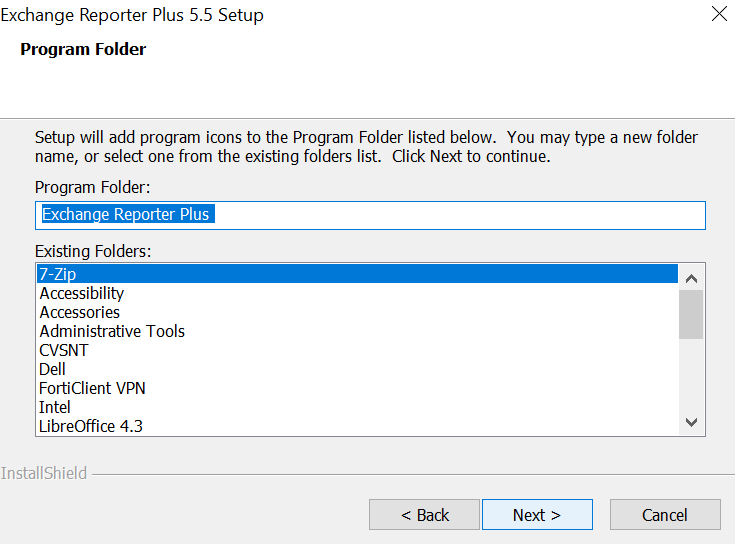Choose the Accessories folder entry
The width and height of the screenshot is (735, 544).
coord(80,312)
